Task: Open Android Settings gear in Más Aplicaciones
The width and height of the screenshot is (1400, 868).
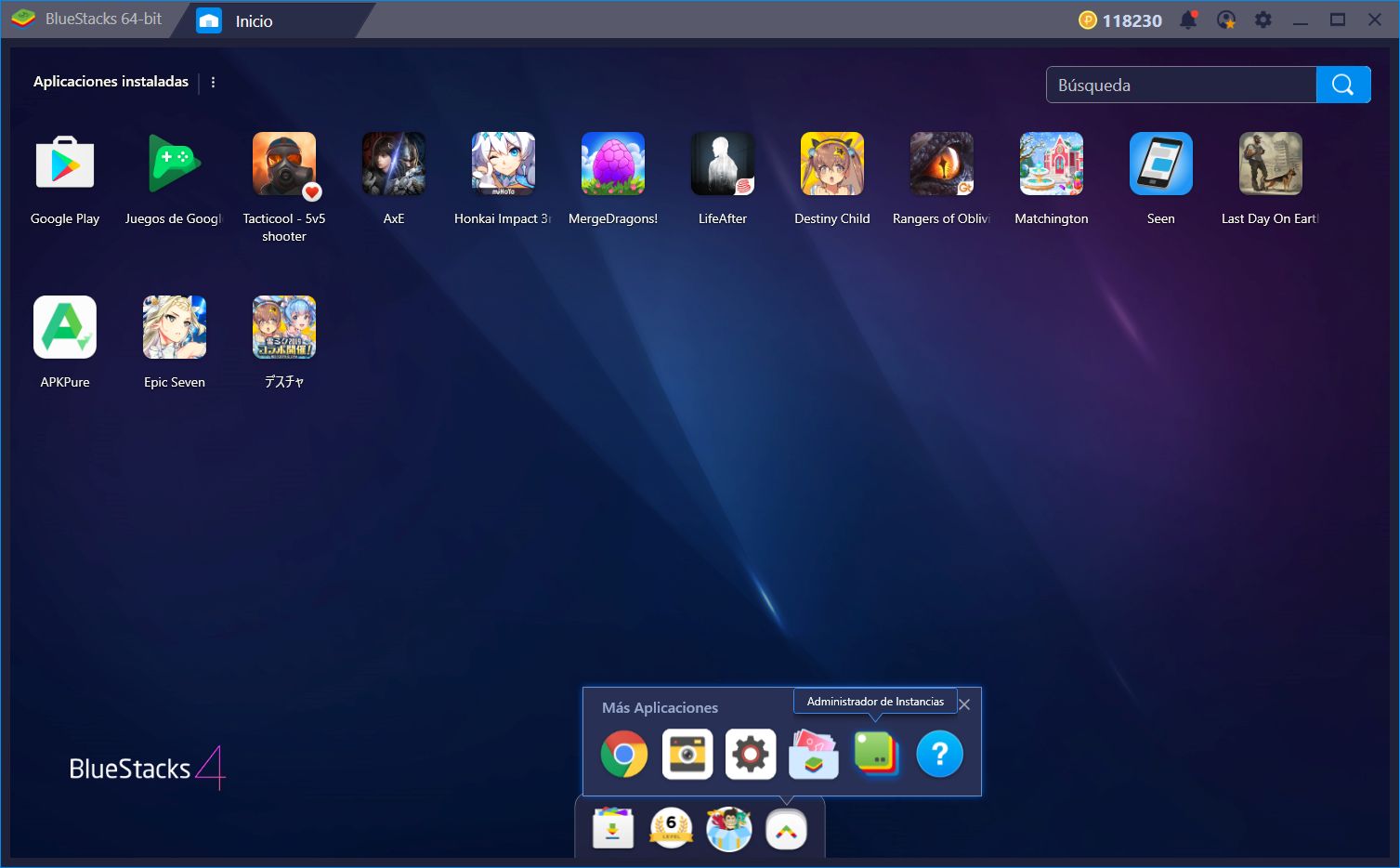Action: [x=751, y=754]
